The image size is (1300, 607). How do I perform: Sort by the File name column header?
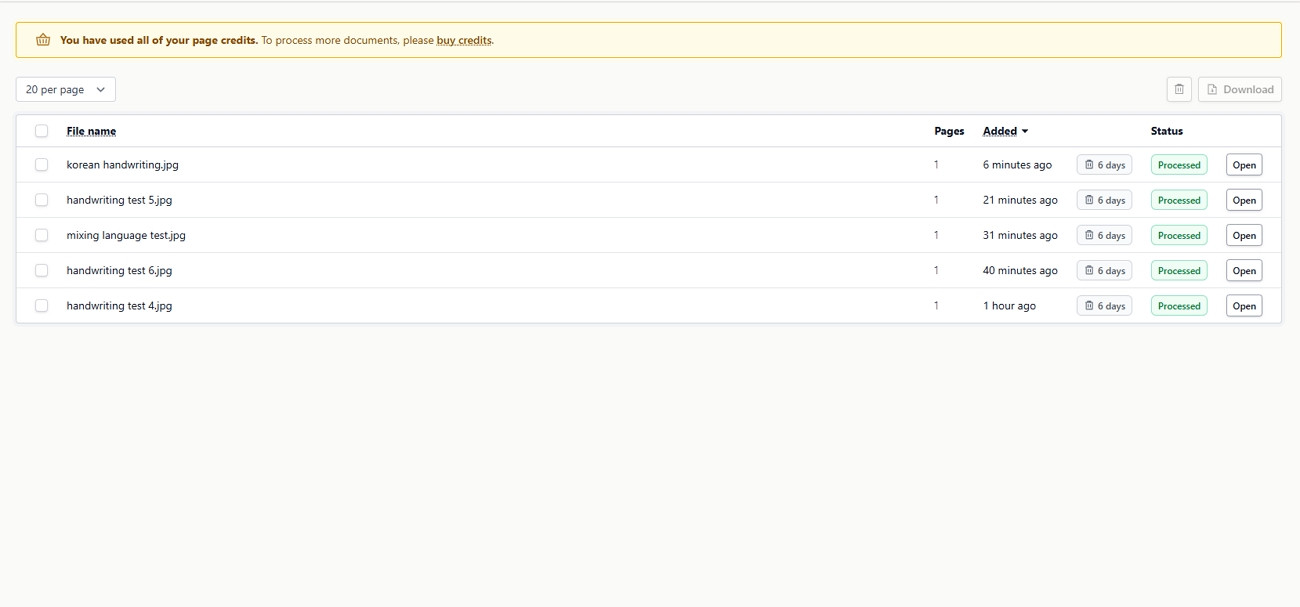pos(91,131)
